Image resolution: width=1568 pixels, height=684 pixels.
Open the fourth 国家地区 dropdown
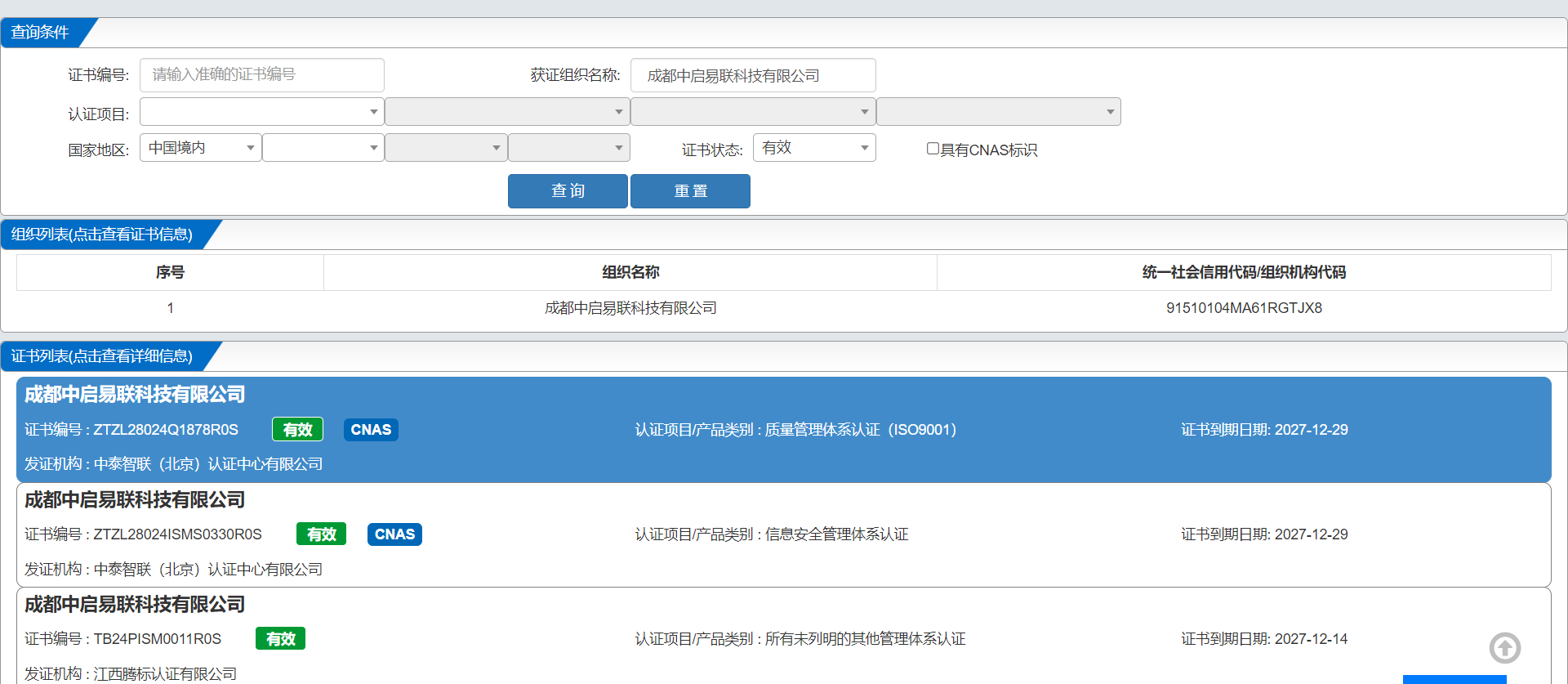pos(569,148)
